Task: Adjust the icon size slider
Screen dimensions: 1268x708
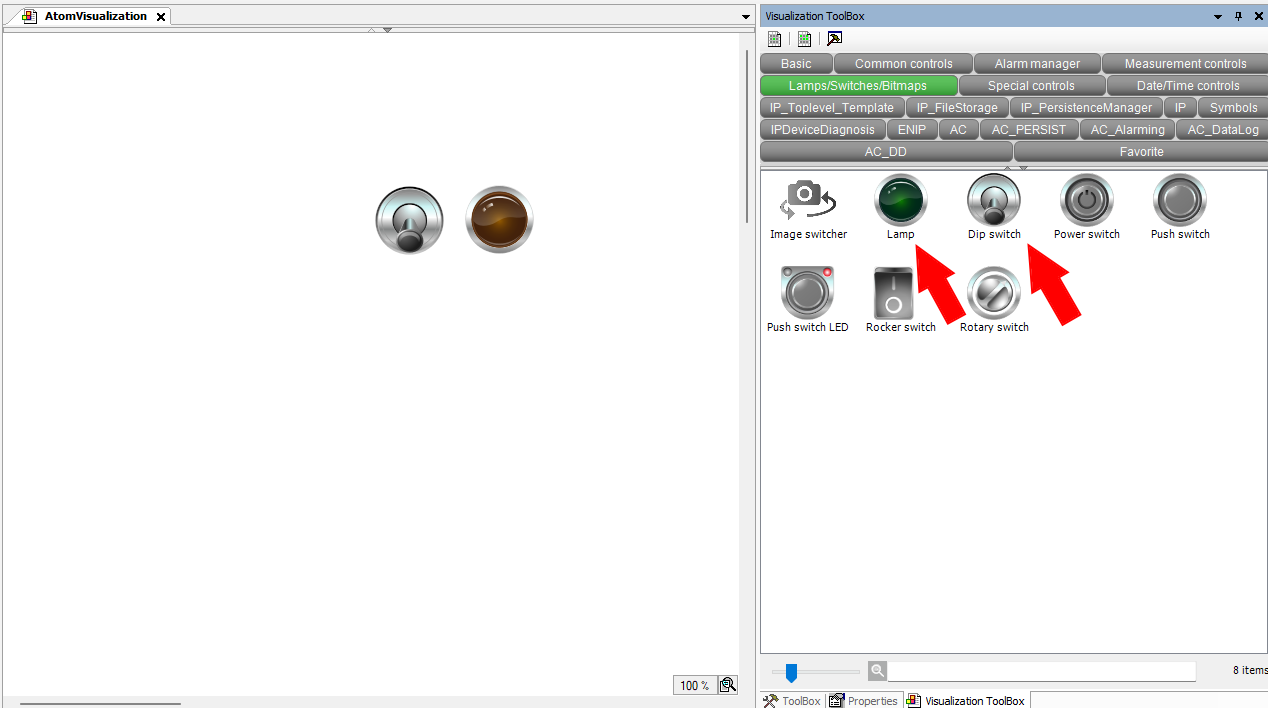Action: (x=791, y=672)
